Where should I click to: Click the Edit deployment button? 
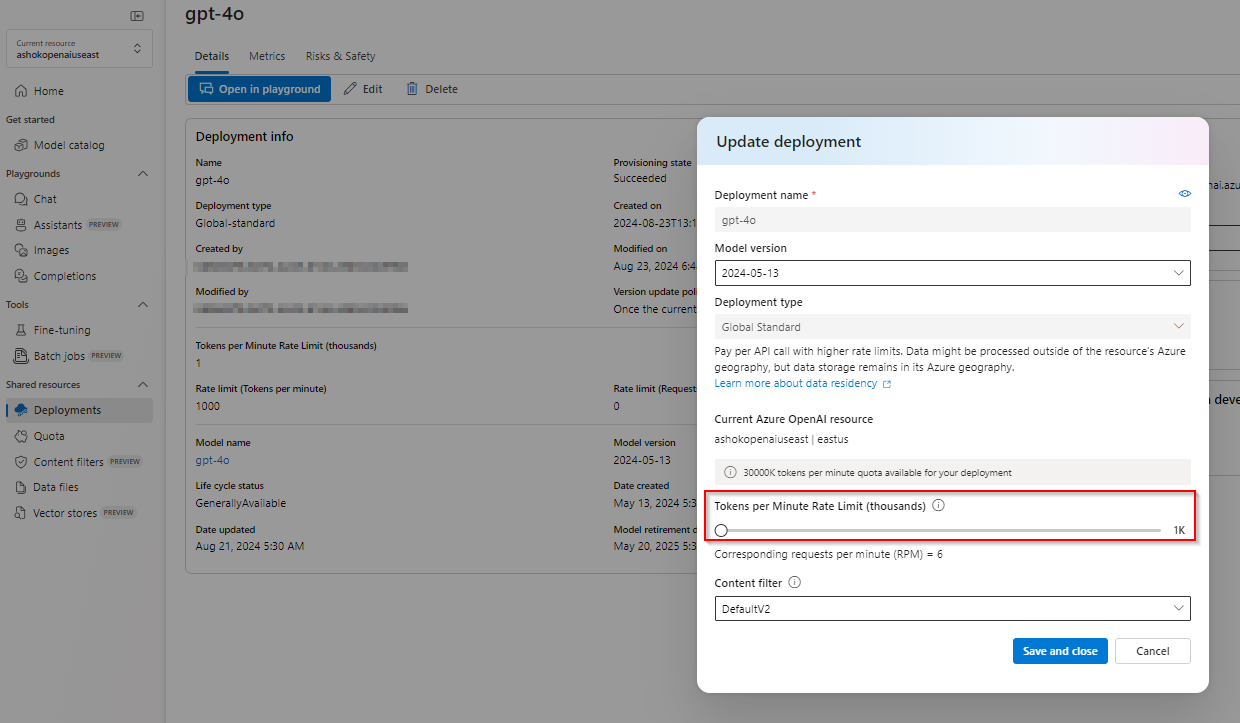click(363, 89)
